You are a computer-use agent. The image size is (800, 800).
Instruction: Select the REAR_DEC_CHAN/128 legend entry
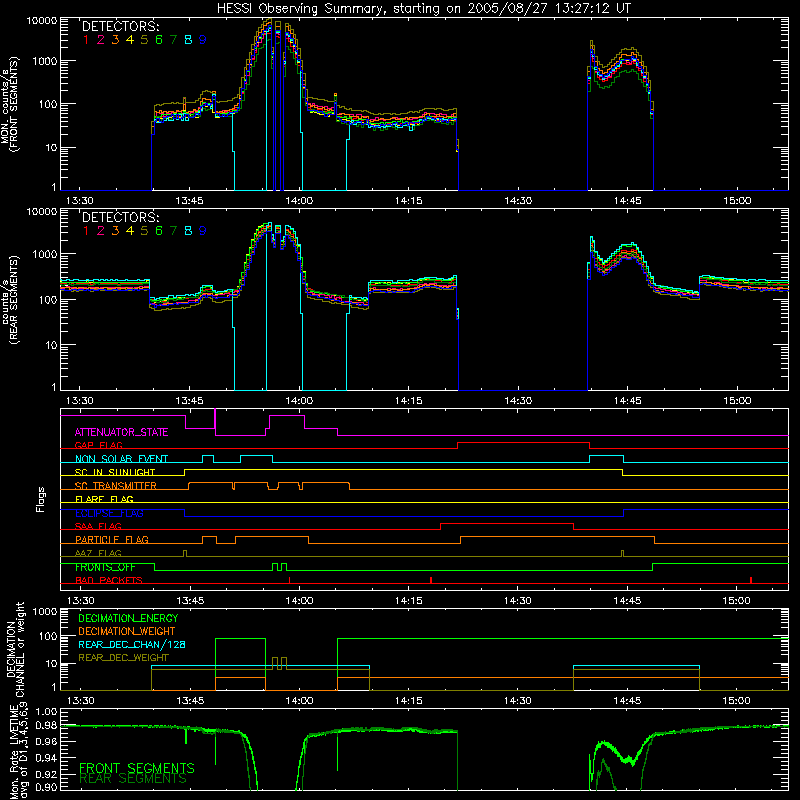pyautogui.click(x=132, y=644)
